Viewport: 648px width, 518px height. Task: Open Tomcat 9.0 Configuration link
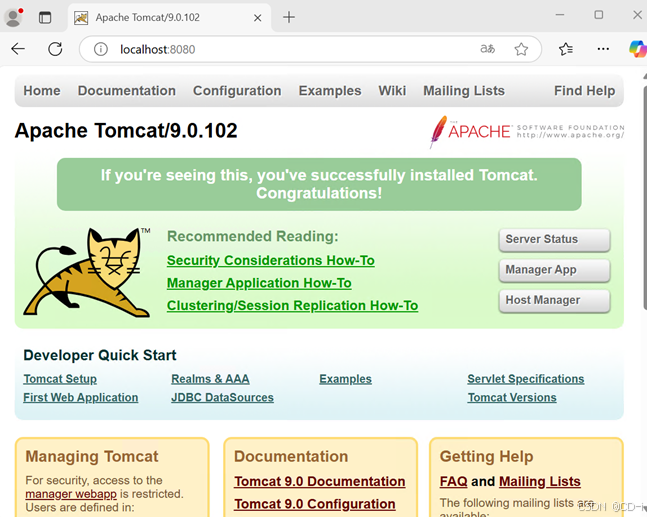315,504
